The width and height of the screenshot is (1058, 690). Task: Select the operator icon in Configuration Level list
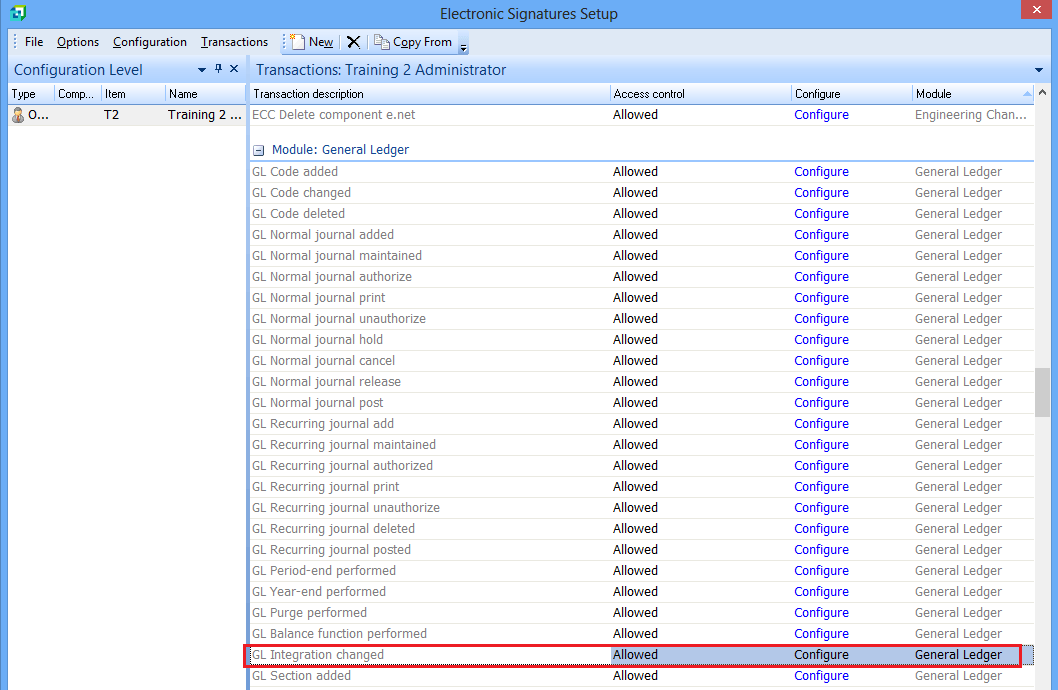point(18,115)
